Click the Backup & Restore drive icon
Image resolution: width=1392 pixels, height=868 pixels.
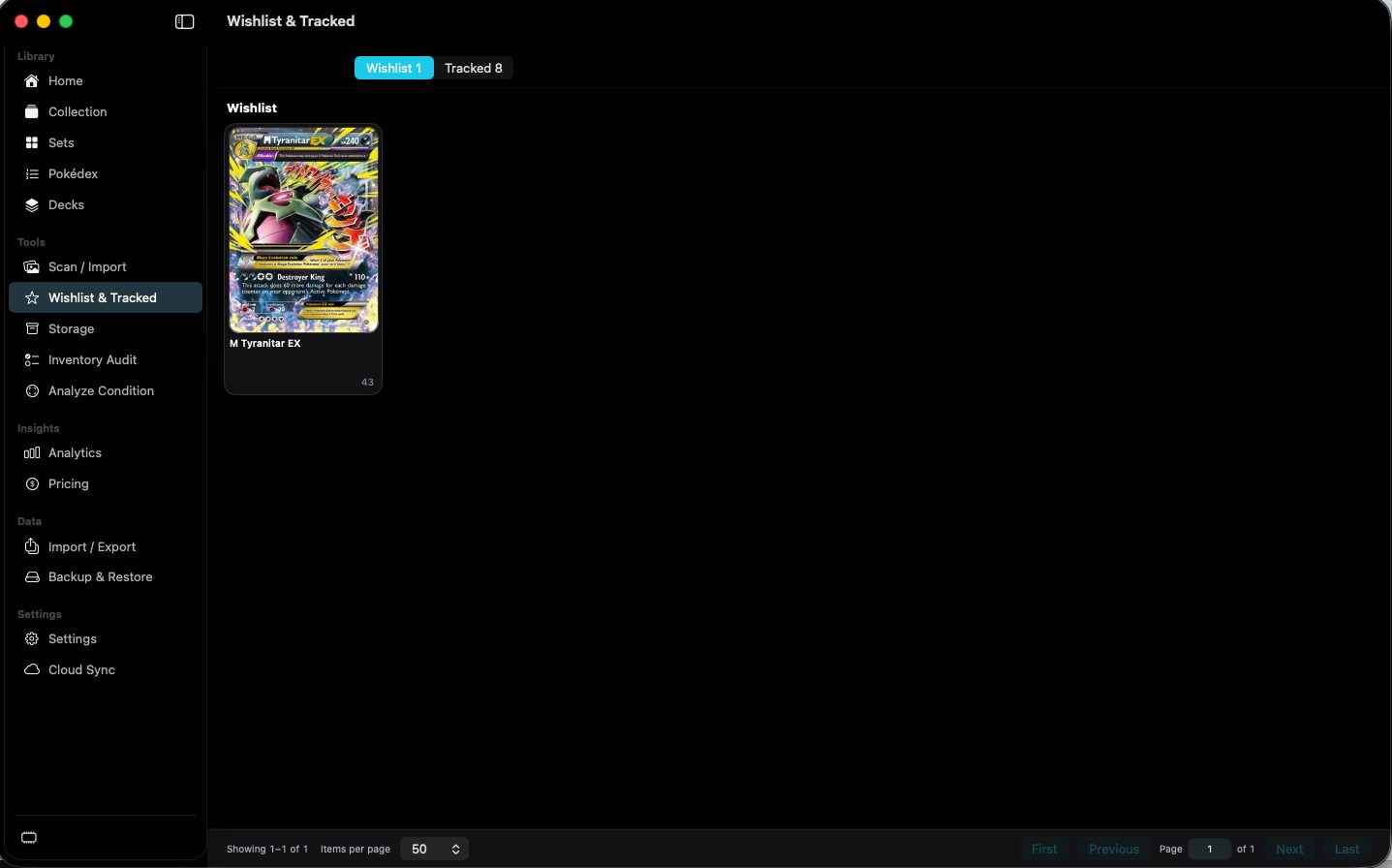tap(32, 576)
